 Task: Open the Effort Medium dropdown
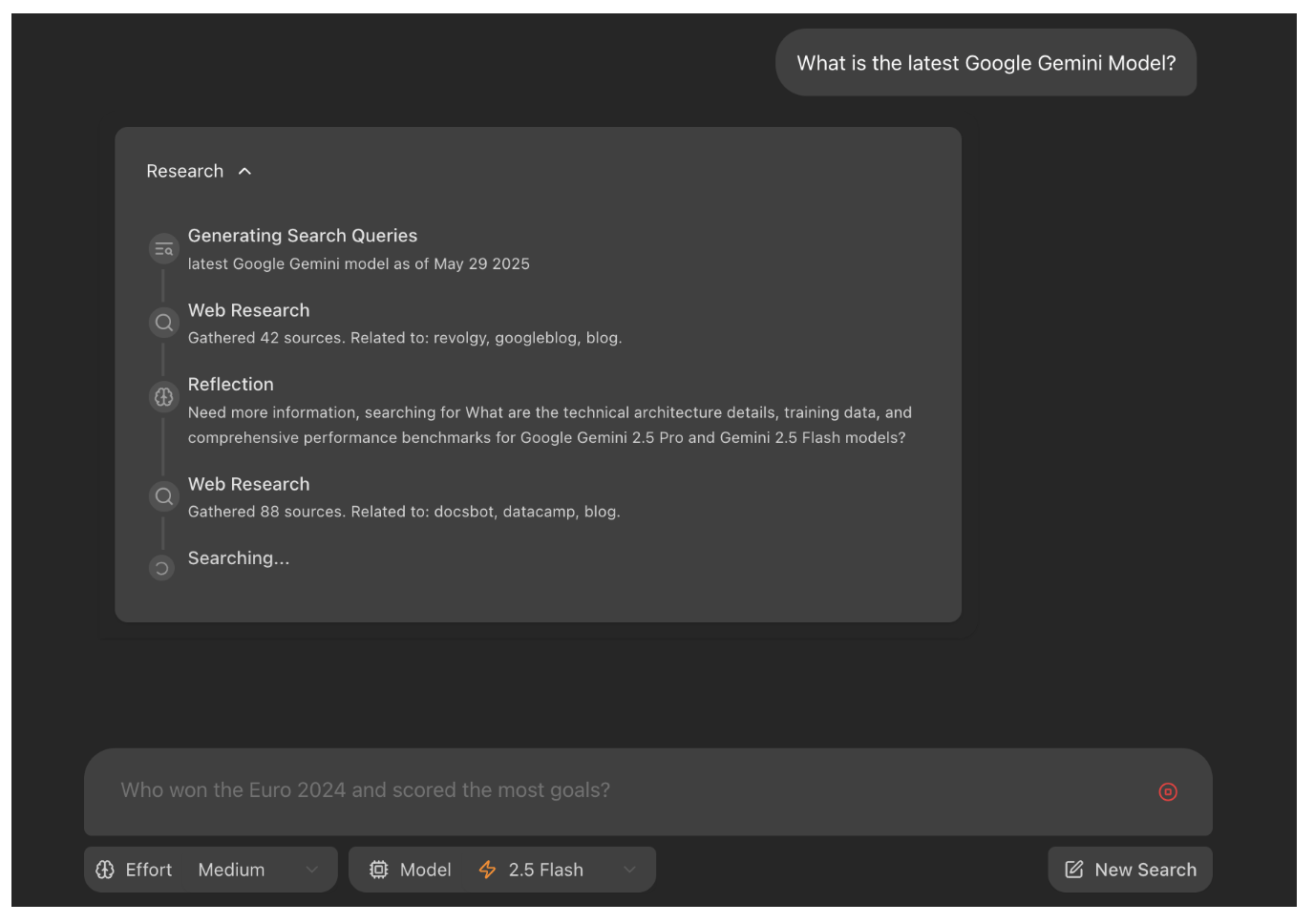coord(258,870)
